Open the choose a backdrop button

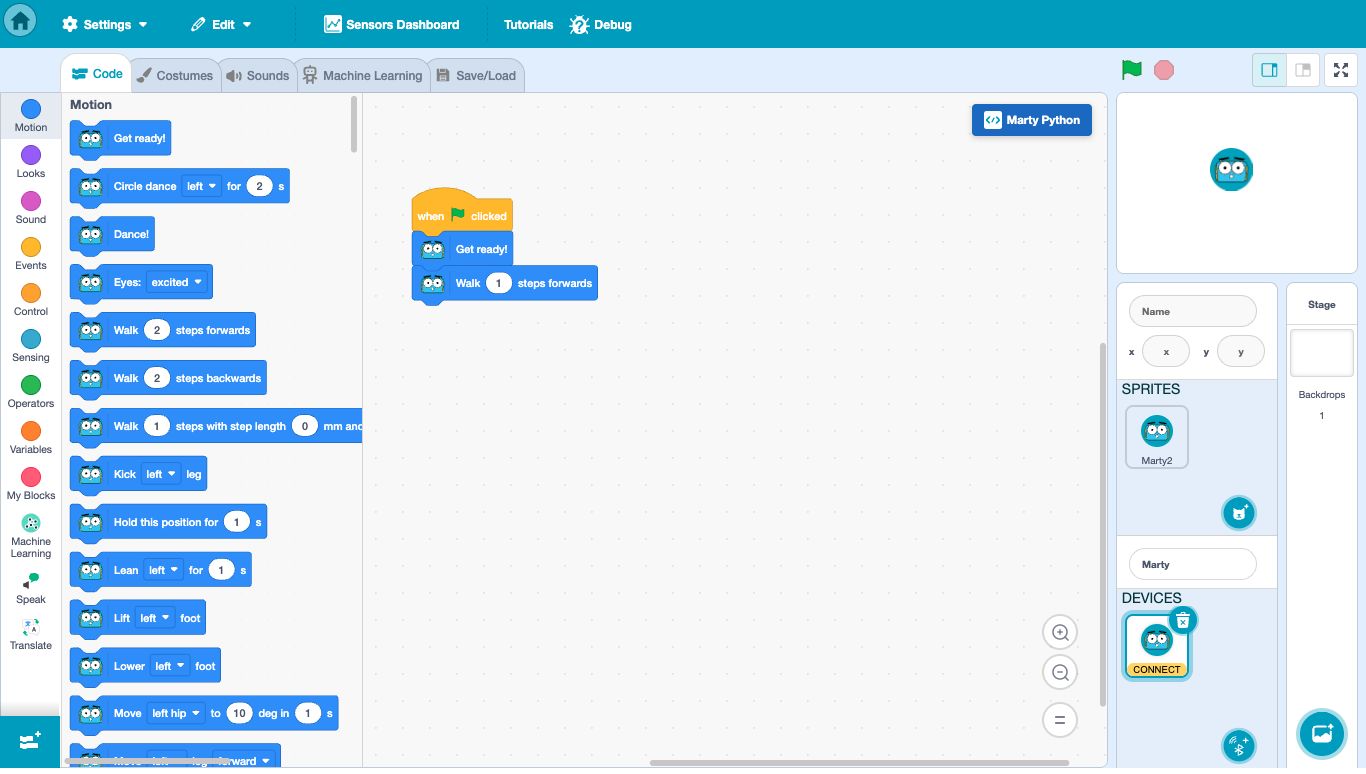(1322, 734)
